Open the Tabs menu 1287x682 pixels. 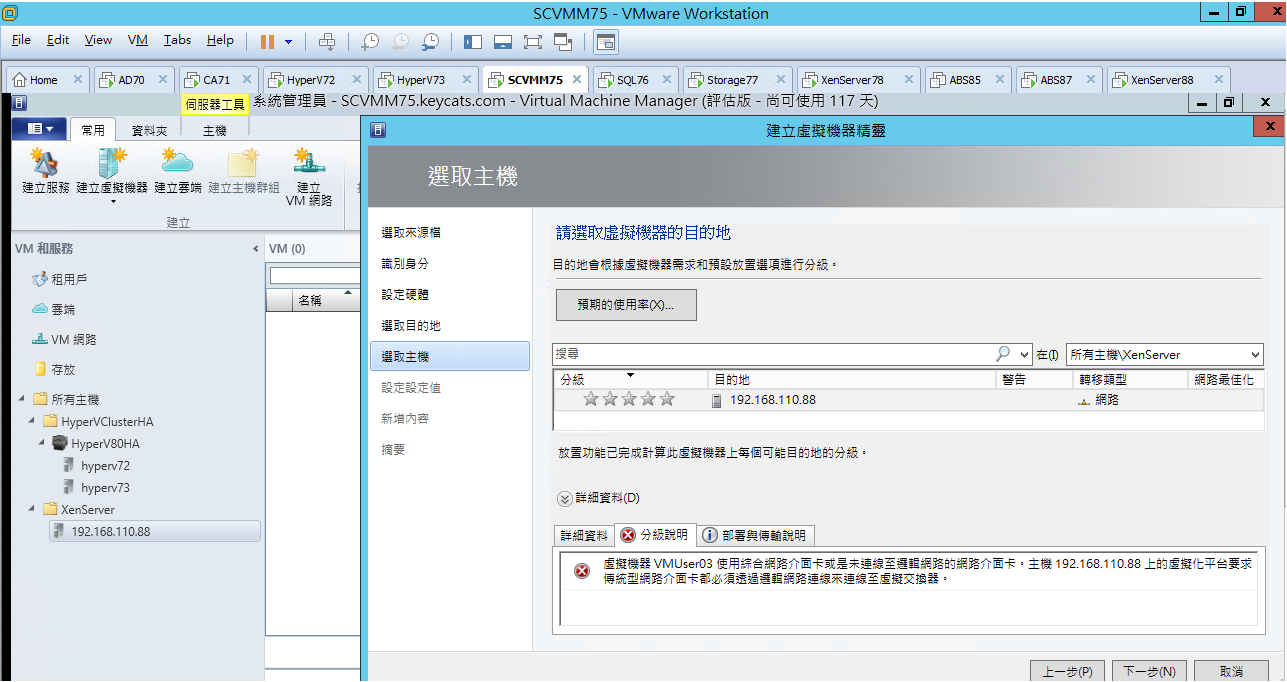point(177,40)
